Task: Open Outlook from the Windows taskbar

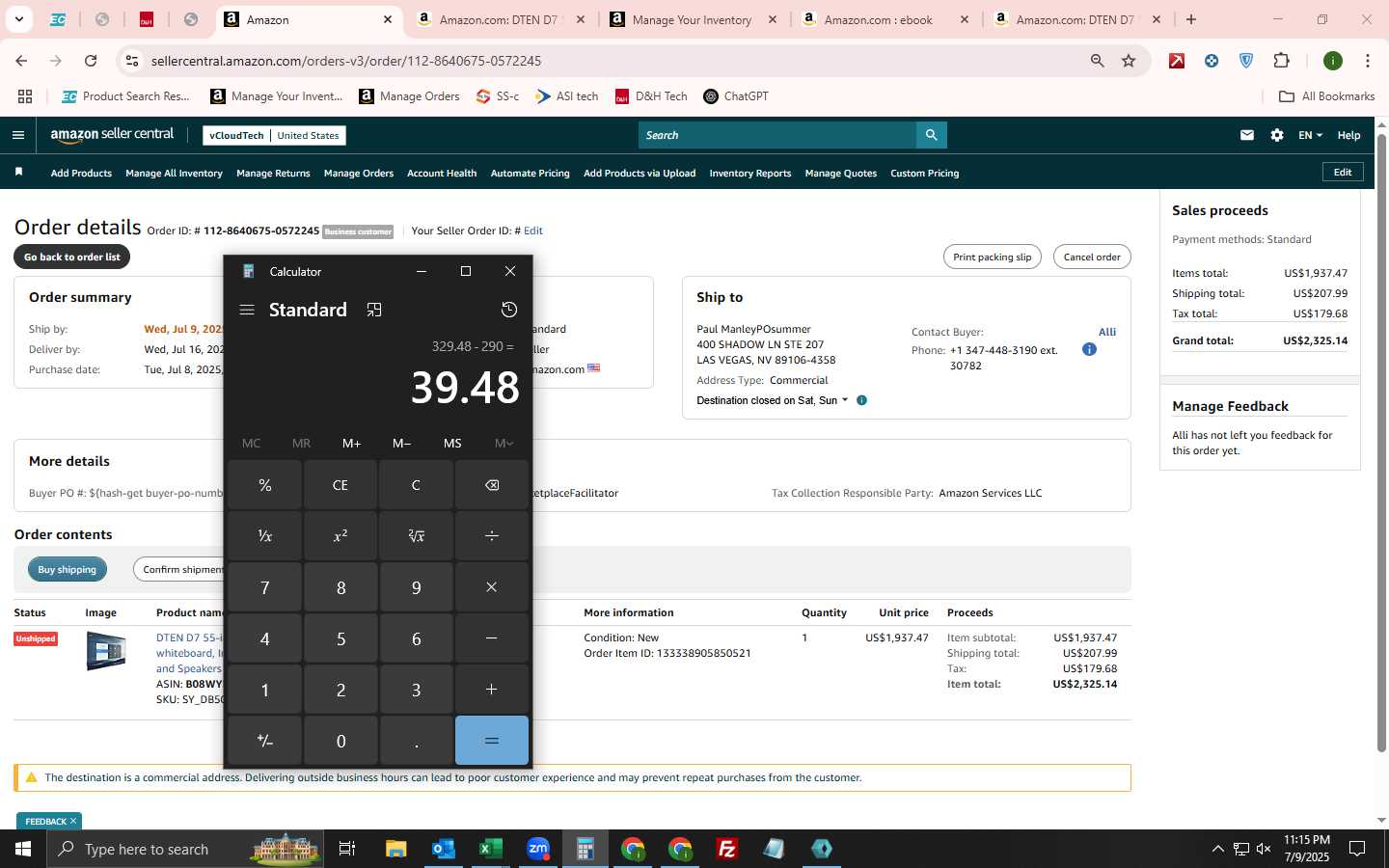Action: point(443,849)
